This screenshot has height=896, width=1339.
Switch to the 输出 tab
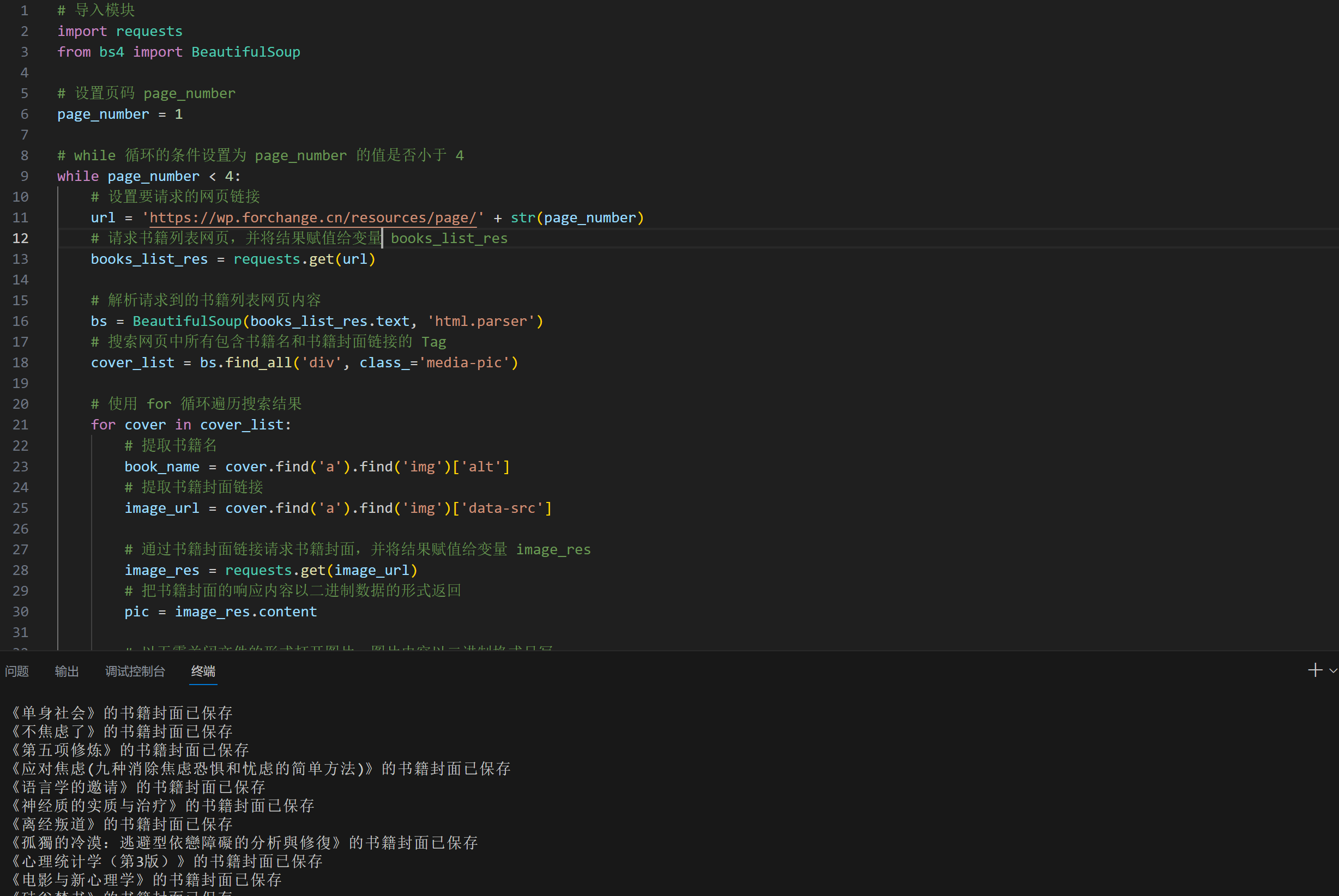pyautogui.click(x=67, y=671)
